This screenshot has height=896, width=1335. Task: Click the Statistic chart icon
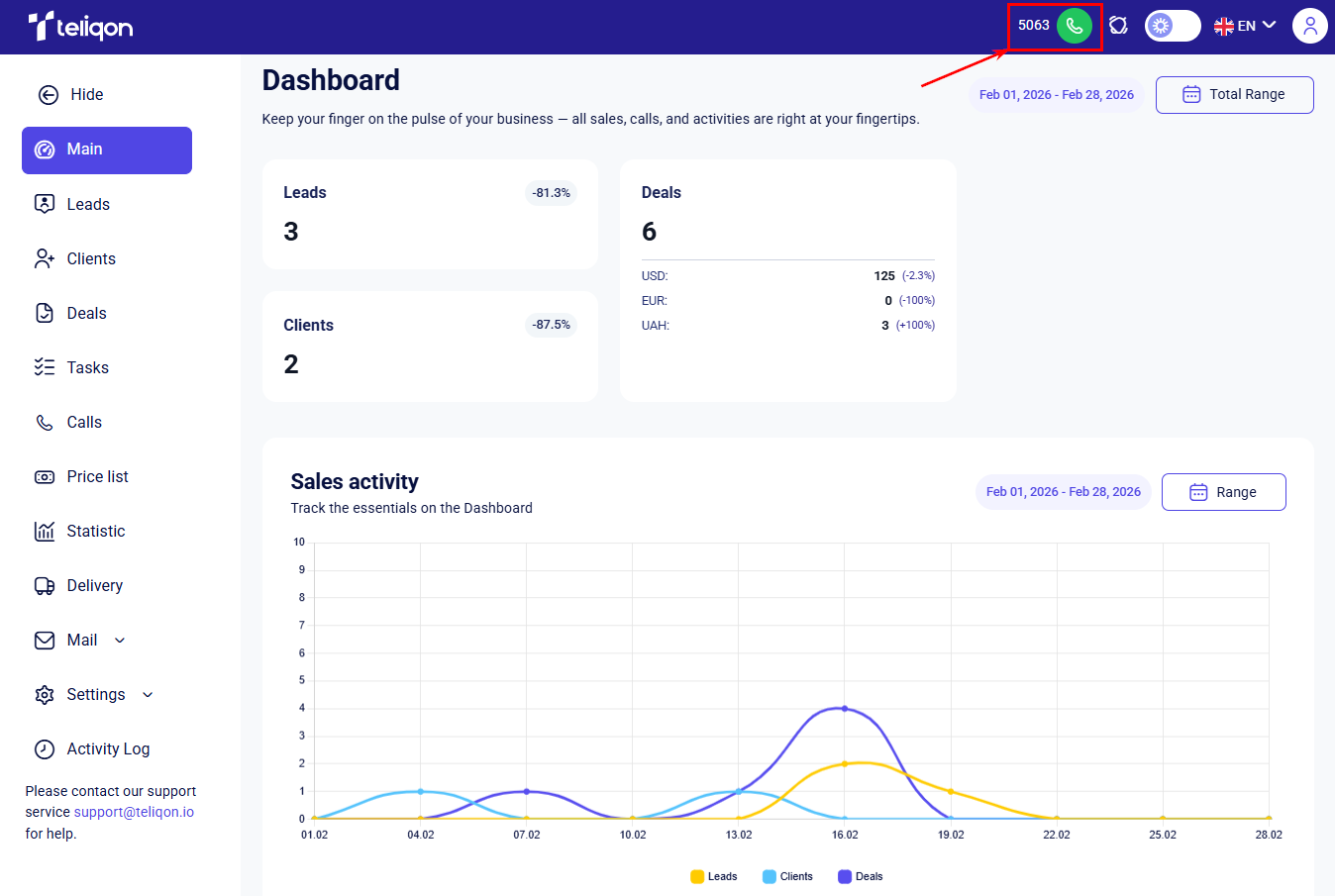[45, 532]
